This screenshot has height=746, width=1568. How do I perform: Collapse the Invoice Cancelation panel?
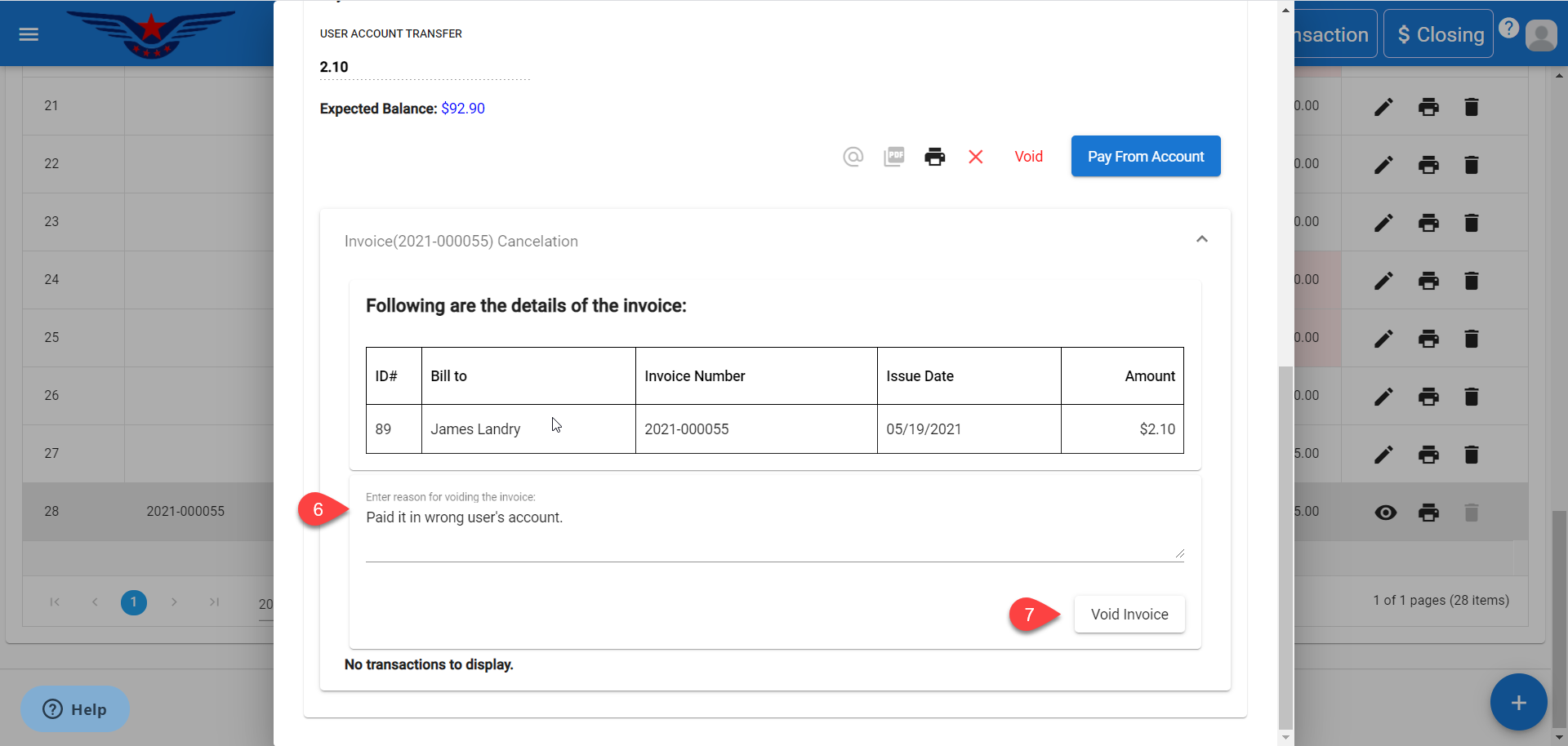point(1201,239)
